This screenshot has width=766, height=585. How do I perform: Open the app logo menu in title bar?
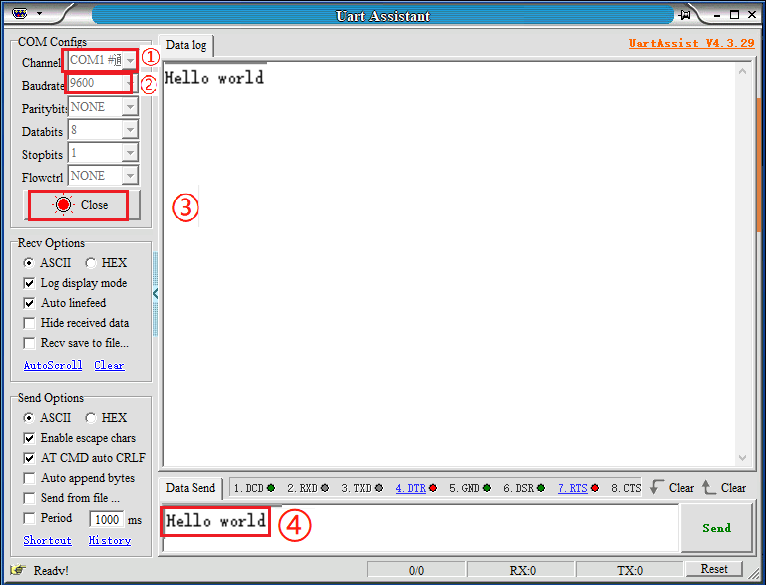tap(20, 13)
